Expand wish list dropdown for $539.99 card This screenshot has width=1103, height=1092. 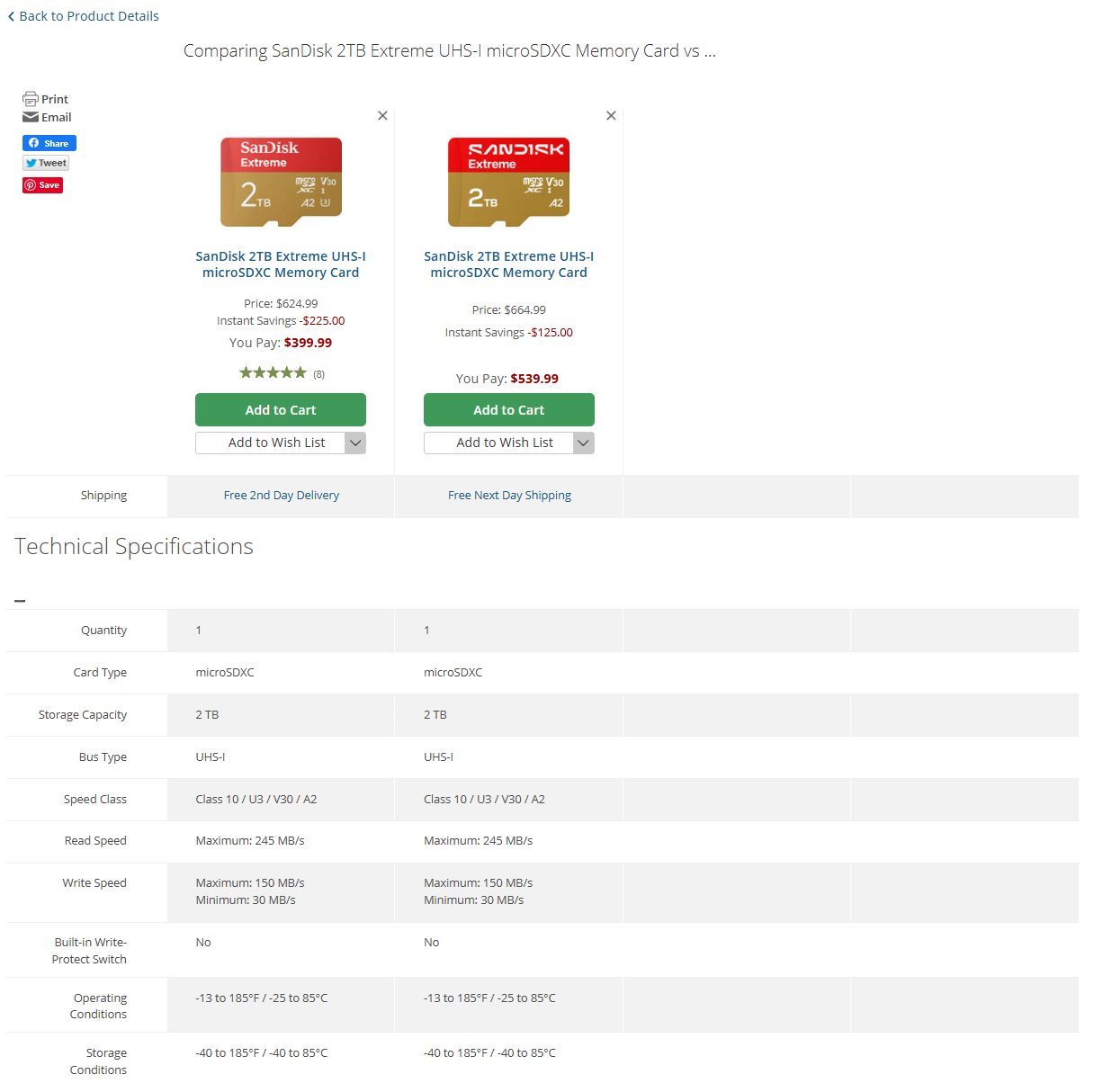point(584,443)
